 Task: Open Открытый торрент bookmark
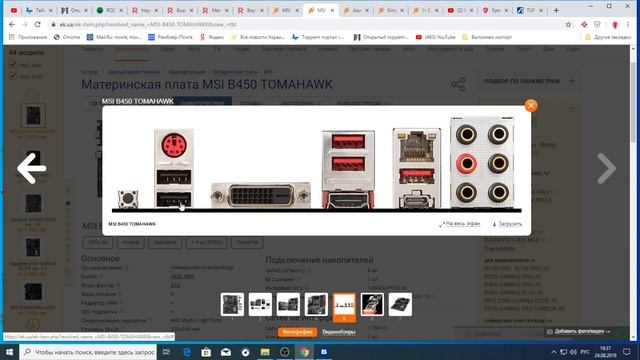point(381,37)
